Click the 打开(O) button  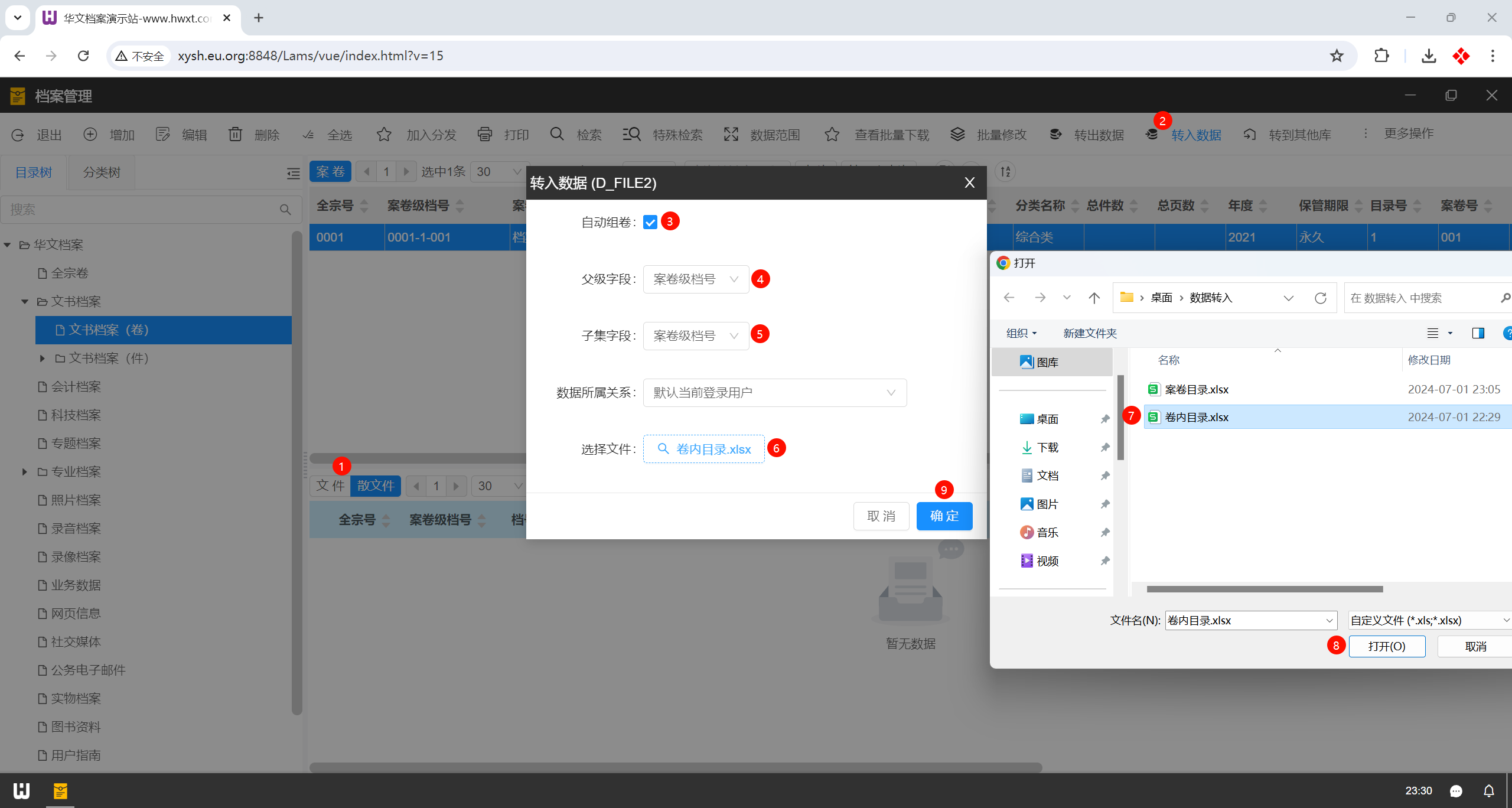(1386, 646)
